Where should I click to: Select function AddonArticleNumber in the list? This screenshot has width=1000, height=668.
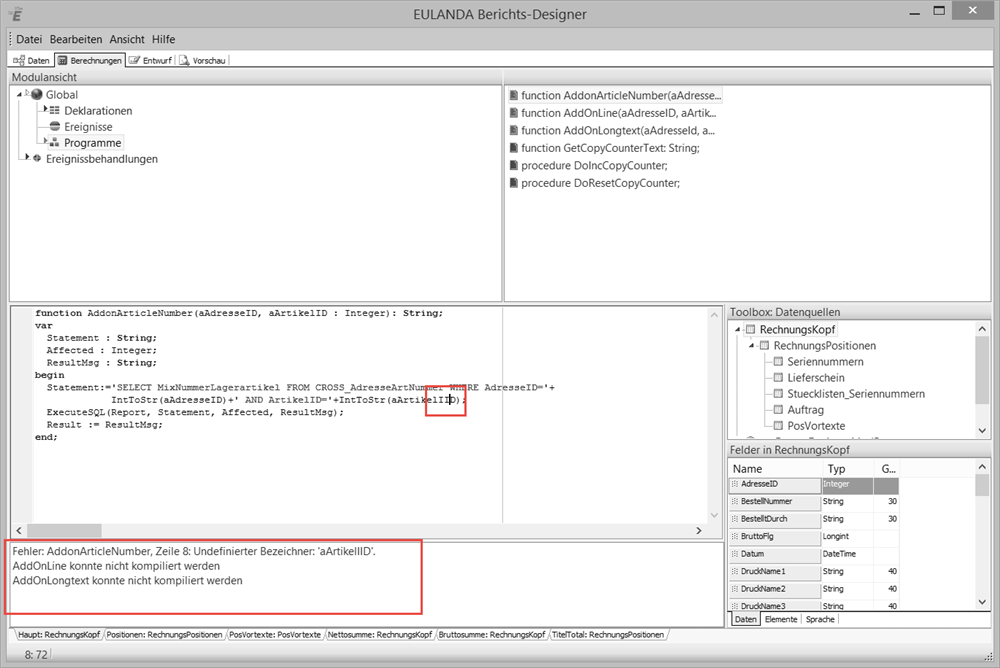click(621, 96)
